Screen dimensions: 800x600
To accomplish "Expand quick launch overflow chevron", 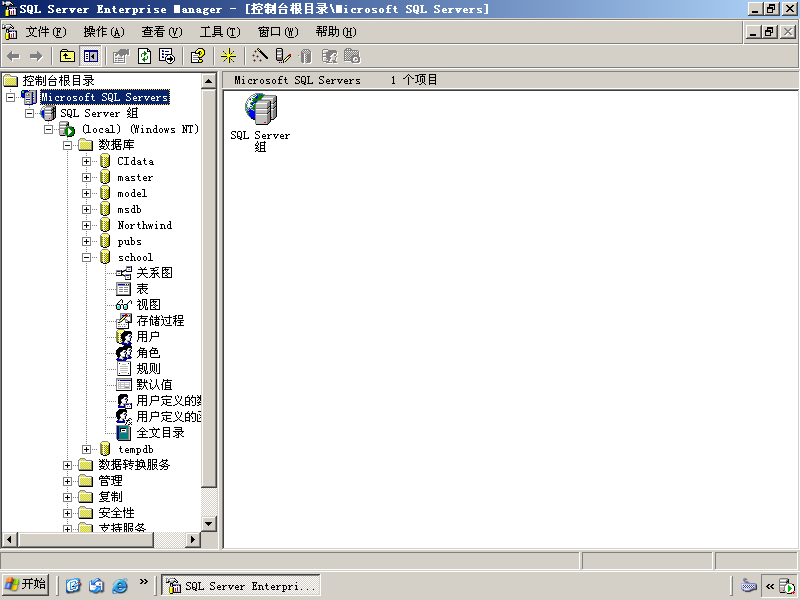I will point(143,581).
